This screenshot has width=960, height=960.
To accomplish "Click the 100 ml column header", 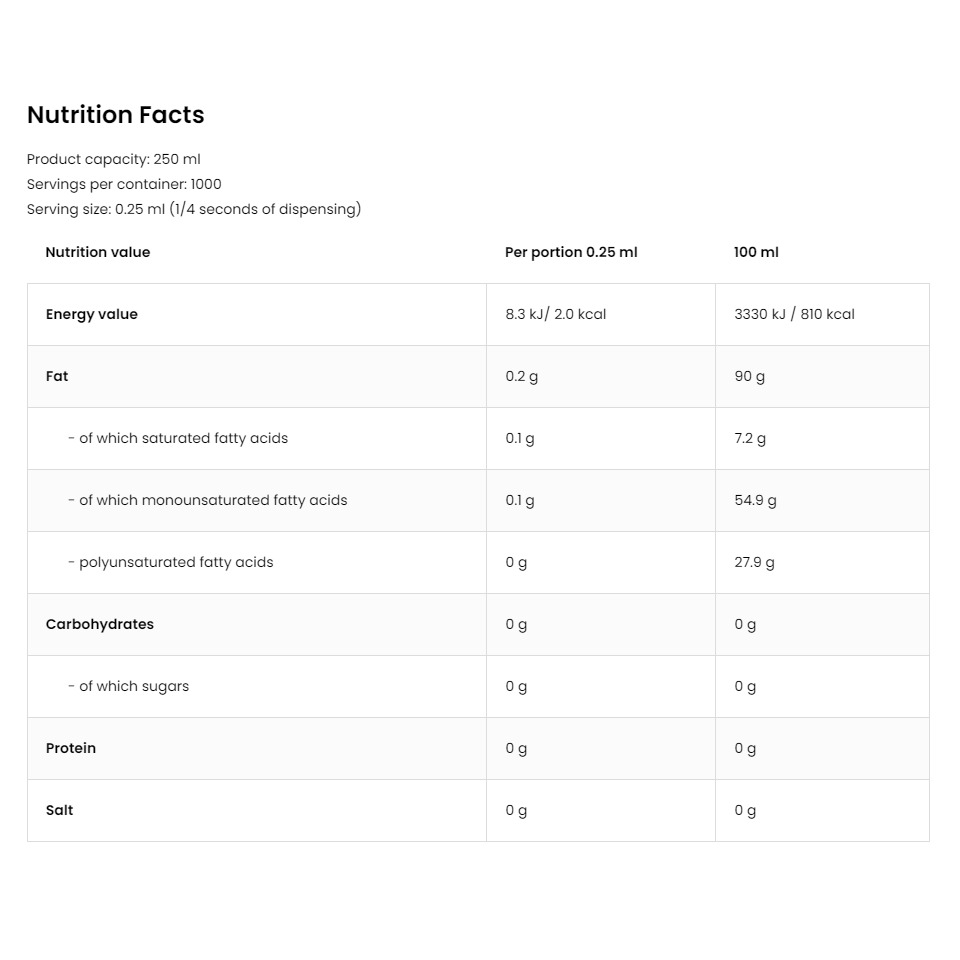I will pyautogui.click(x=756, y=252).
